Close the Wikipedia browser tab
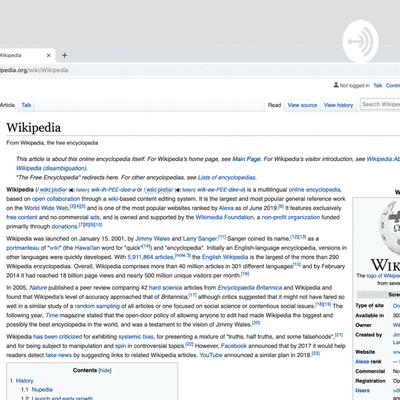Viewport: 400px width, 400px height. [49, 55]
